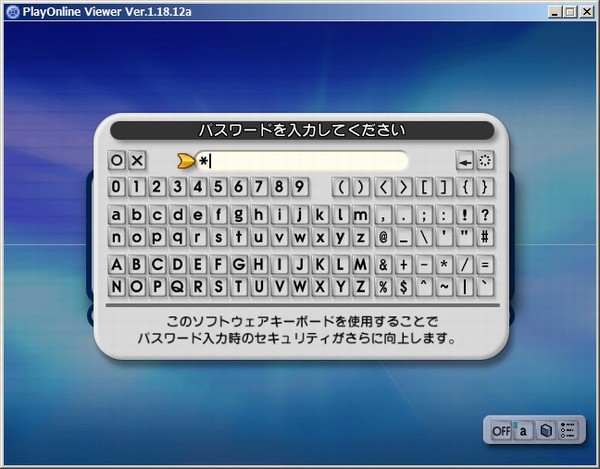This screenshot has width=600, height=469.
Task: Confirm password with the circle (O) button
Action: (x=117, y=160)
